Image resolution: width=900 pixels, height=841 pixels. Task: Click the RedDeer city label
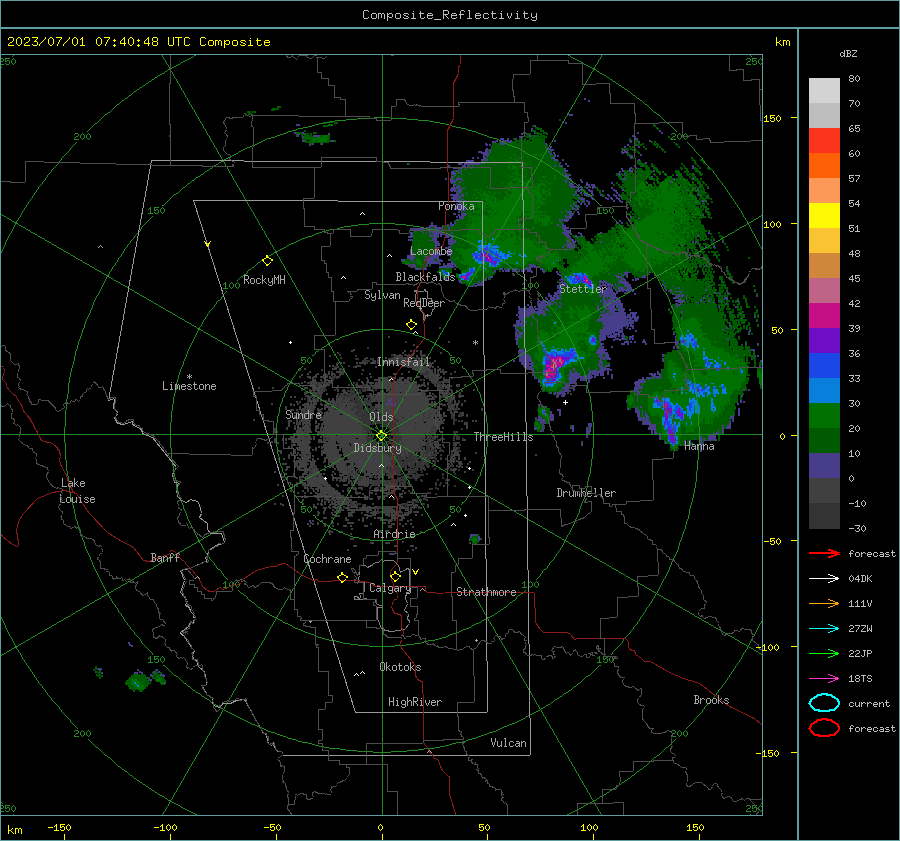coord(424,303)
